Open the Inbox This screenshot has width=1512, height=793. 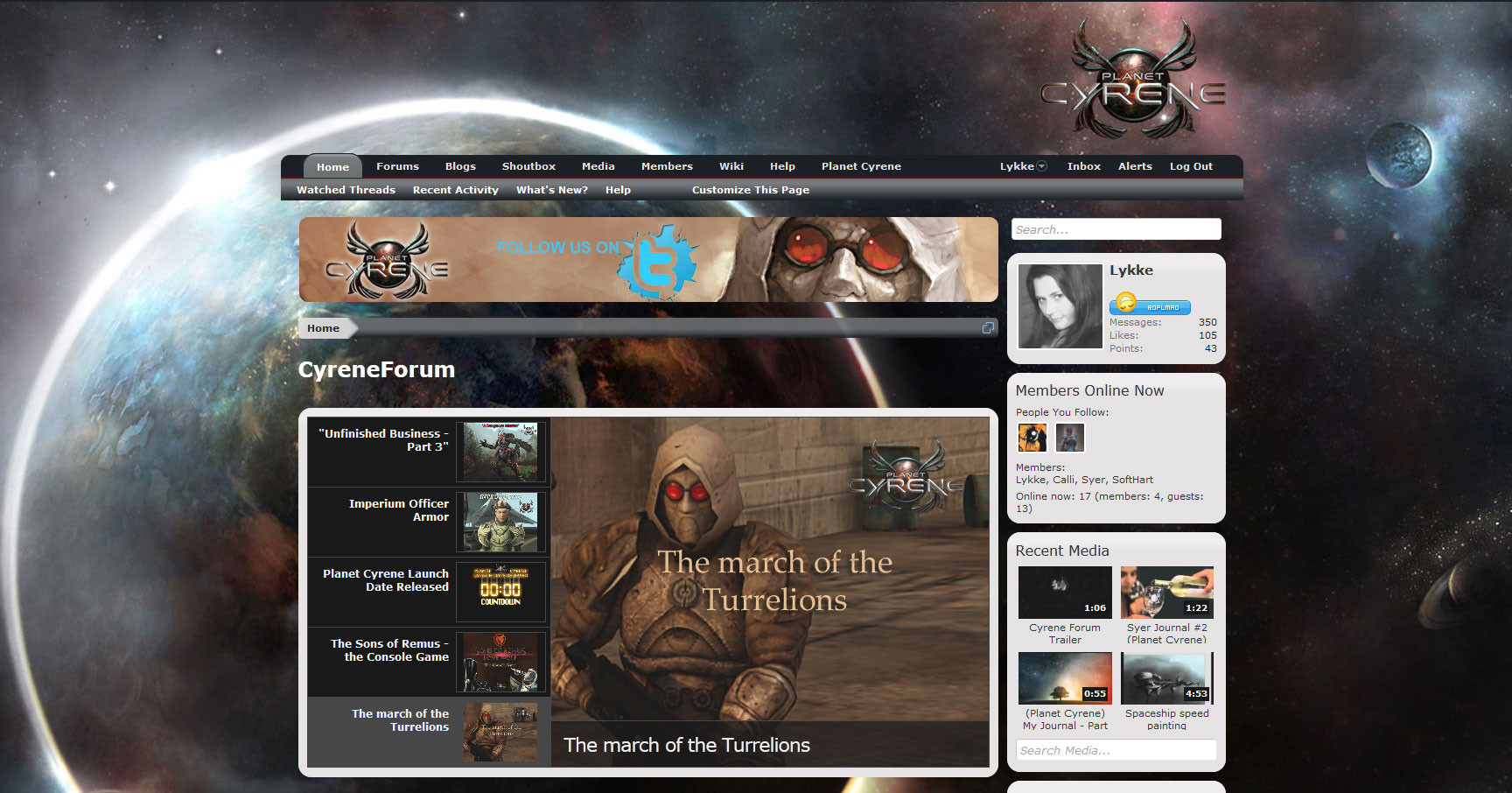[x=1083, y=166]
